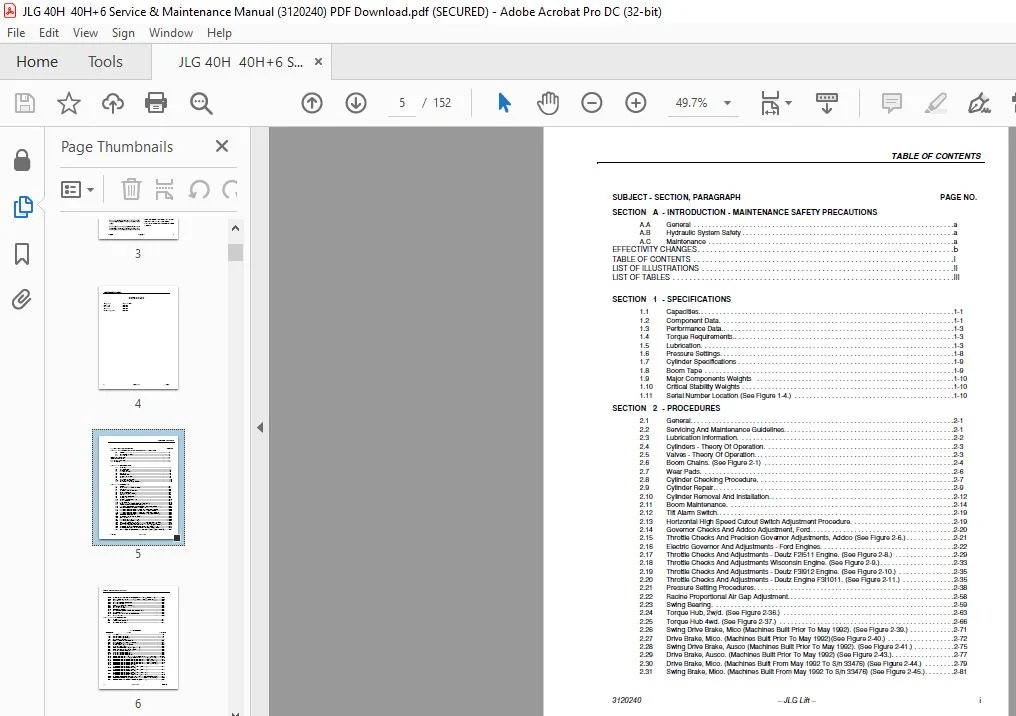1016x716 pixels.
Task: Go to next page with the down arrow
Action: click(x=356, y=103)
